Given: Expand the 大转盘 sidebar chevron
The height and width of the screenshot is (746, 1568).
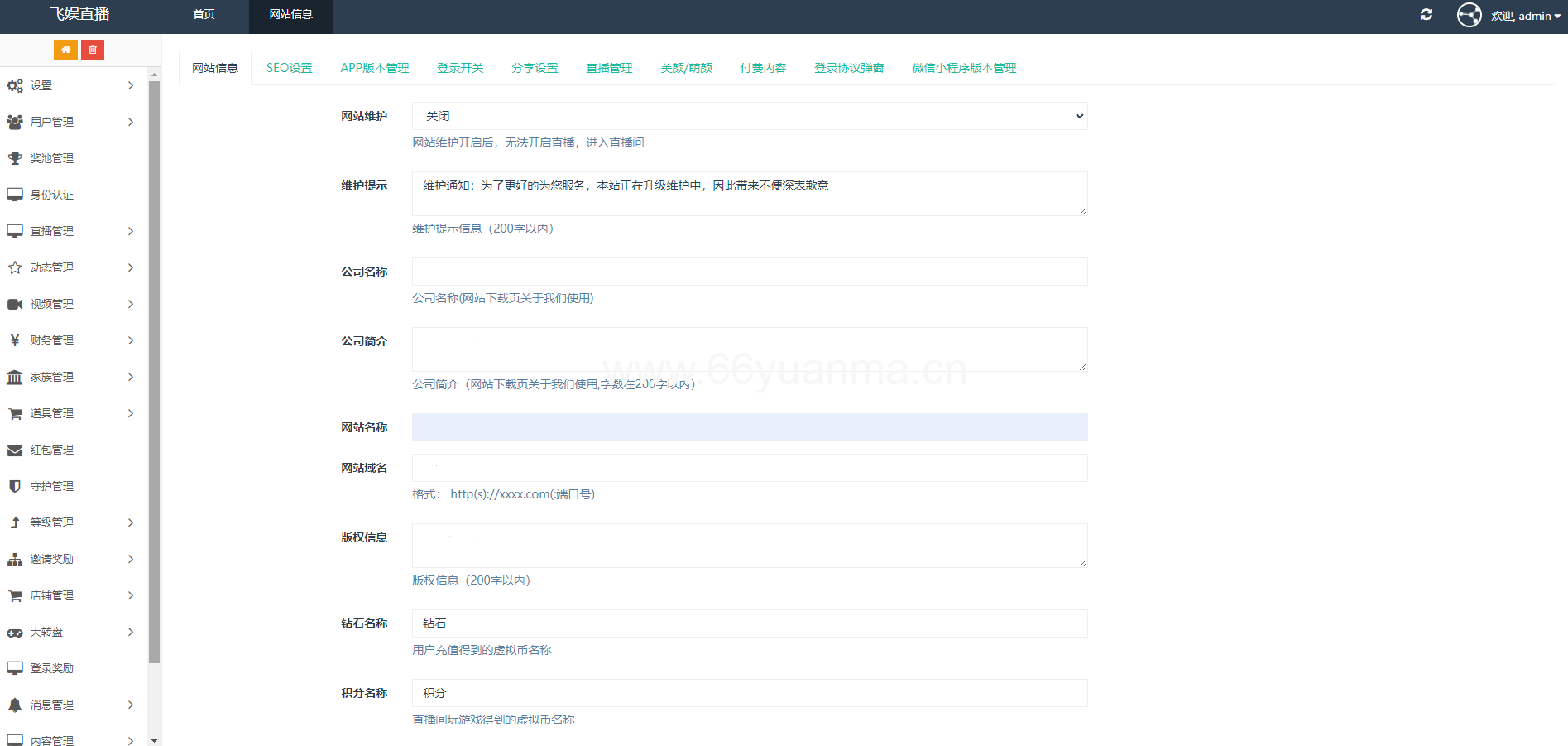Looking at the screenshot, I should [131, 632].
